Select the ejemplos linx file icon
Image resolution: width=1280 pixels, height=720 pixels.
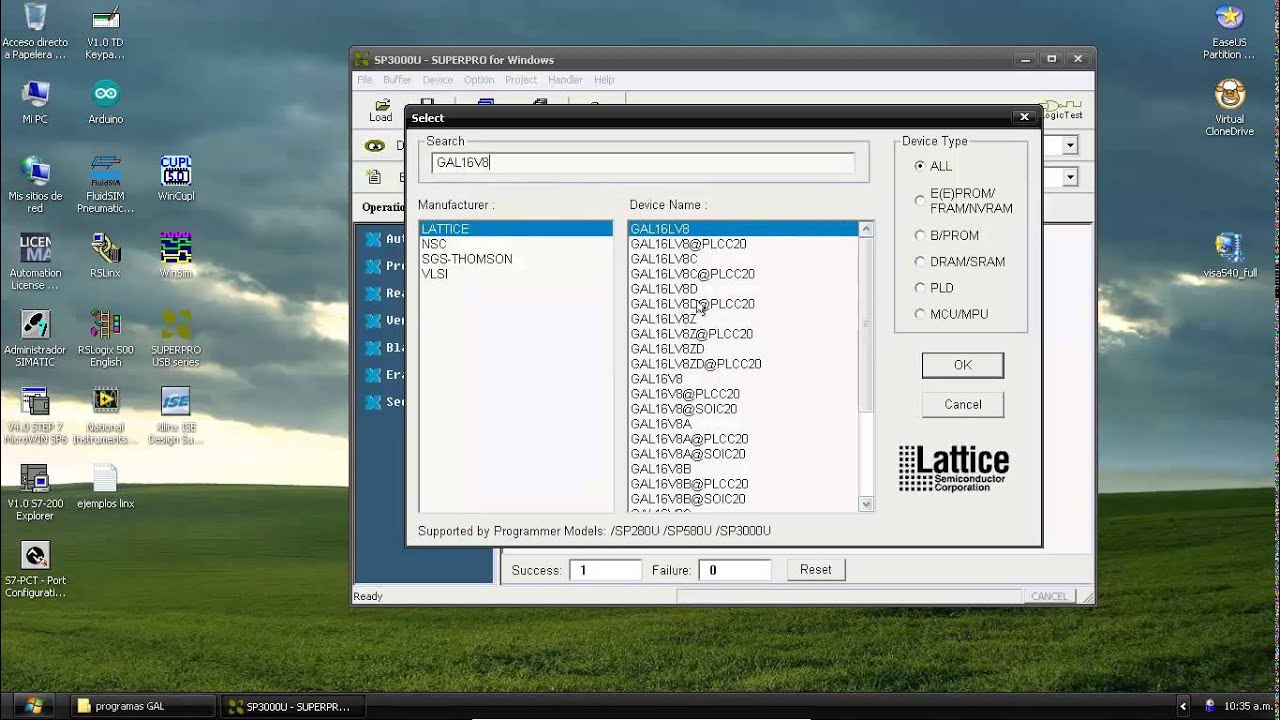point(105,487)
